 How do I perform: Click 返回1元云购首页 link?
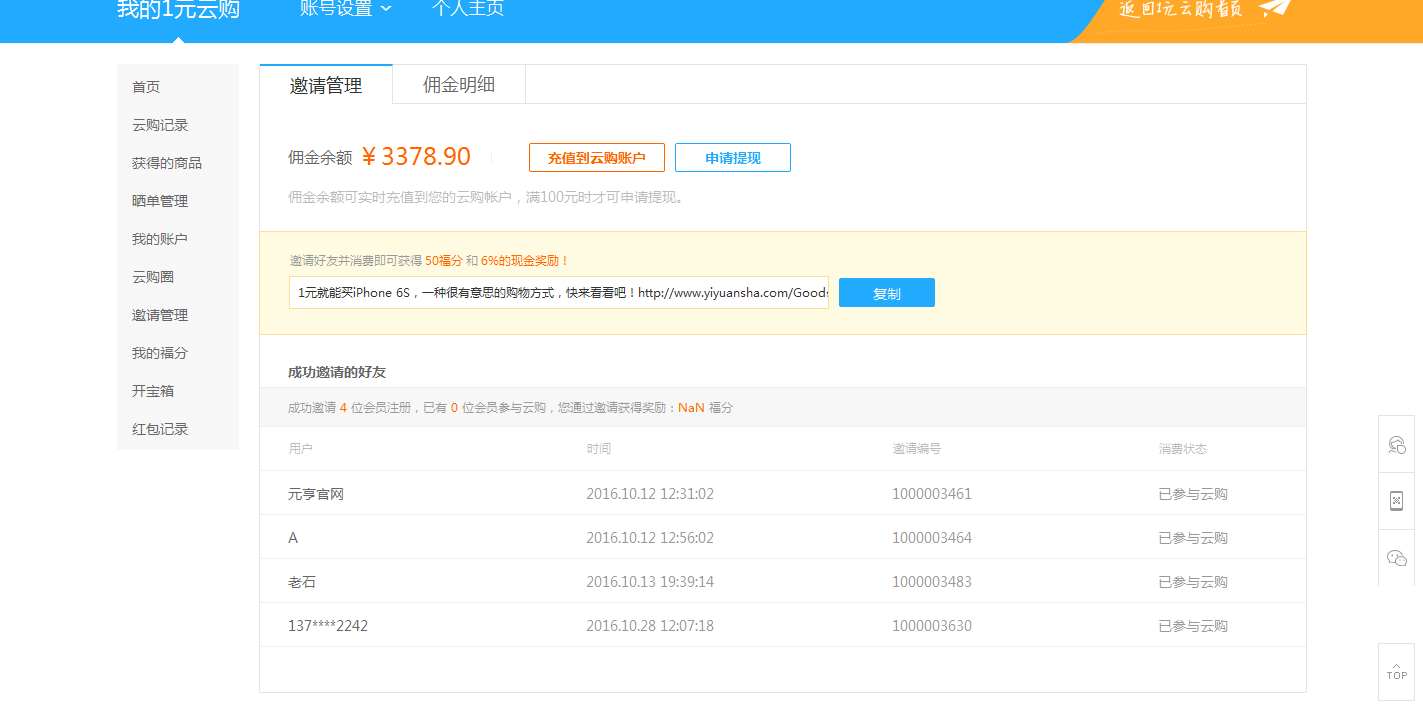[1180, 10]
